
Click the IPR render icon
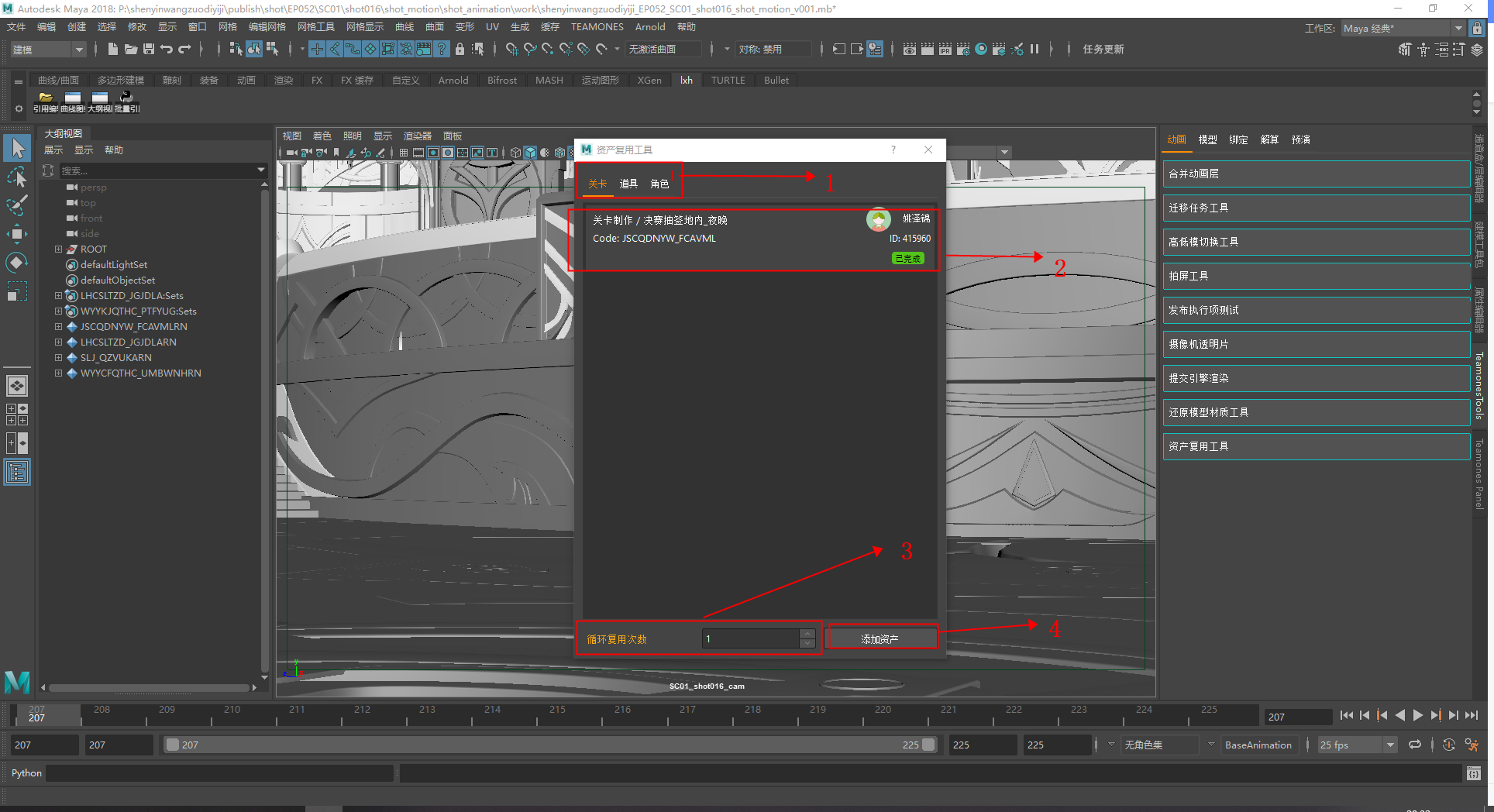coord(945,49)
